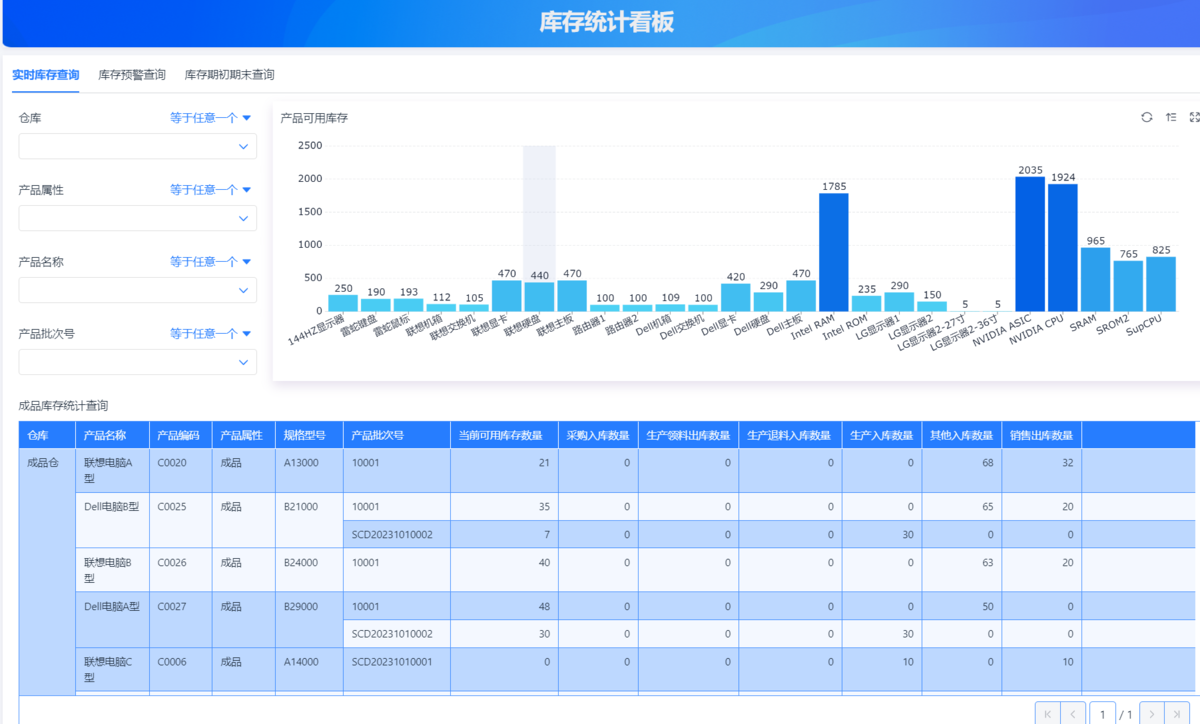1200x724 pixels.
Task: Open the 产品属性 filter dropdown box
Action: (x=137, y=219)
